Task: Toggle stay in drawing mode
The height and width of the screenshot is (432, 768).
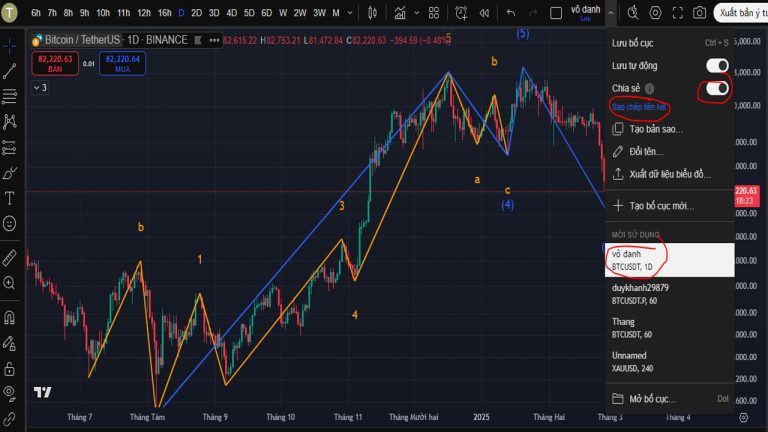Action: coord(9,343)
